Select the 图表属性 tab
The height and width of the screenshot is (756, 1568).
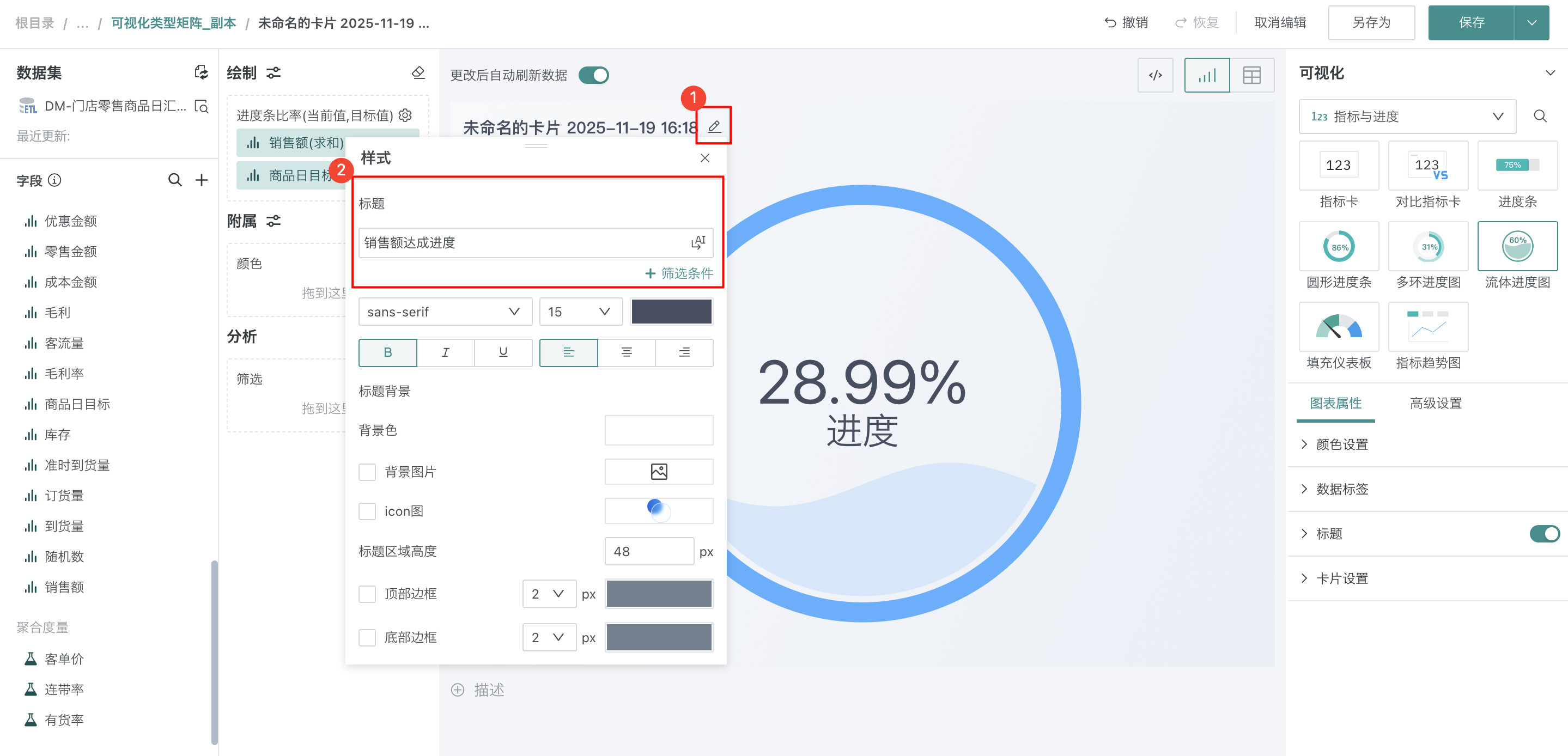tap(1335, 403)
